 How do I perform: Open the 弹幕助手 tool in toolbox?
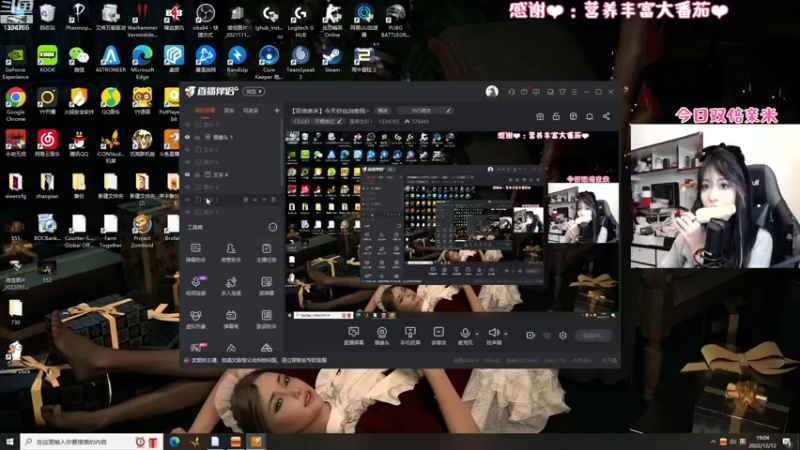point(195,252)
